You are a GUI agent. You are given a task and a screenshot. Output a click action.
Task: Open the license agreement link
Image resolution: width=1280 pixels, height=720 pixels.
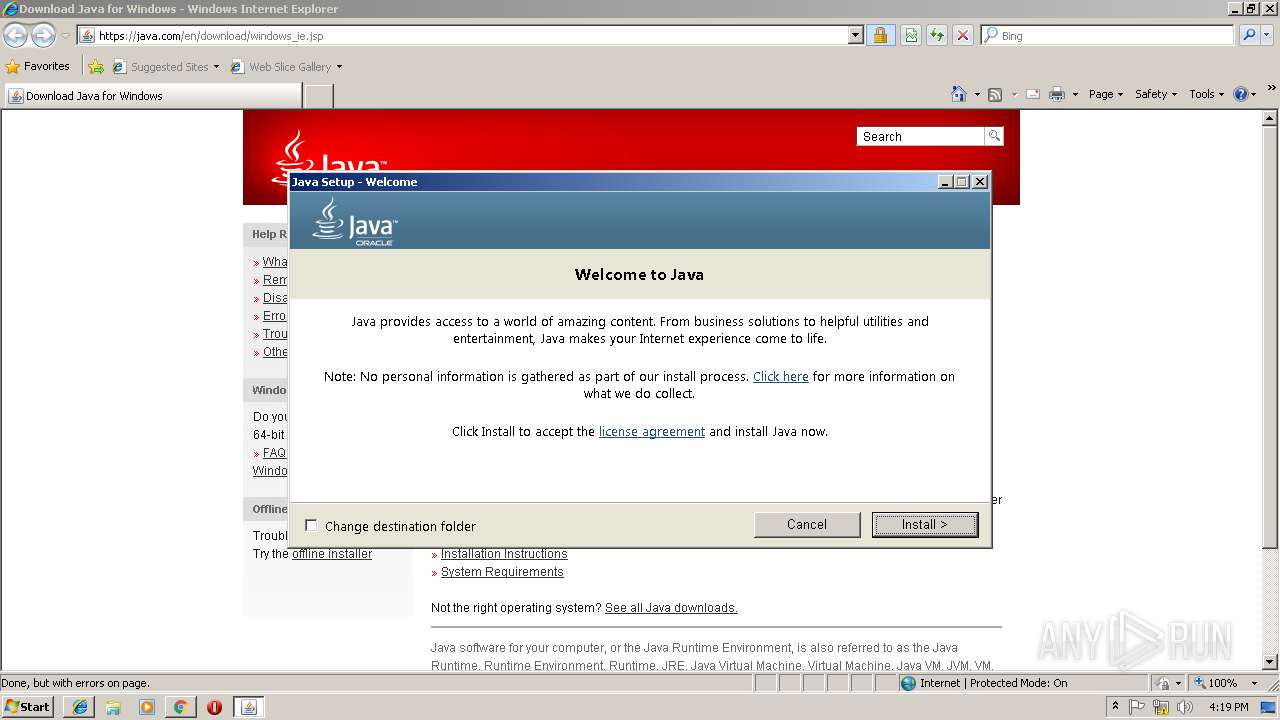652,431
